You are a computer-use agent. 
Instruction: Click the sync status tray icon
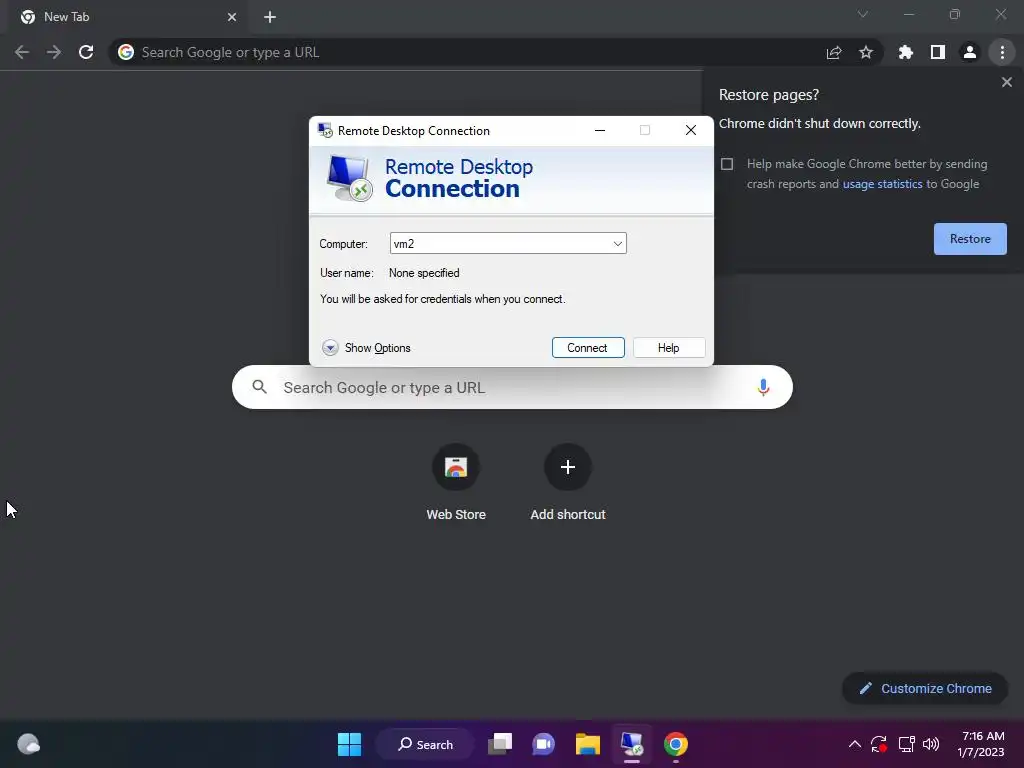(x=879, y=744)
